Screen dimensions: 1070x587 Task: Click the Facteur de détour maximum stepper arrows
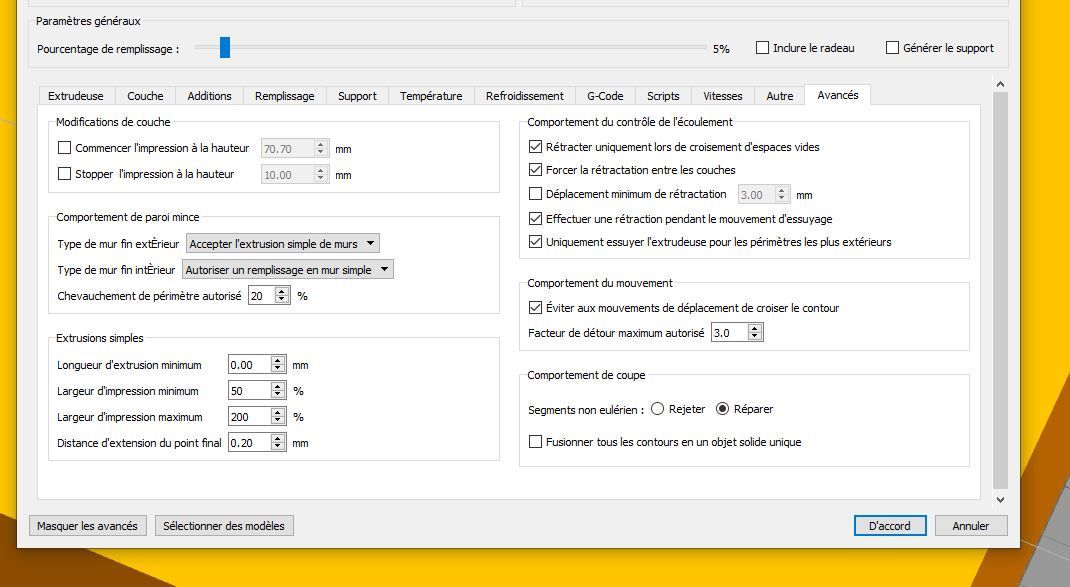point(755,332)
